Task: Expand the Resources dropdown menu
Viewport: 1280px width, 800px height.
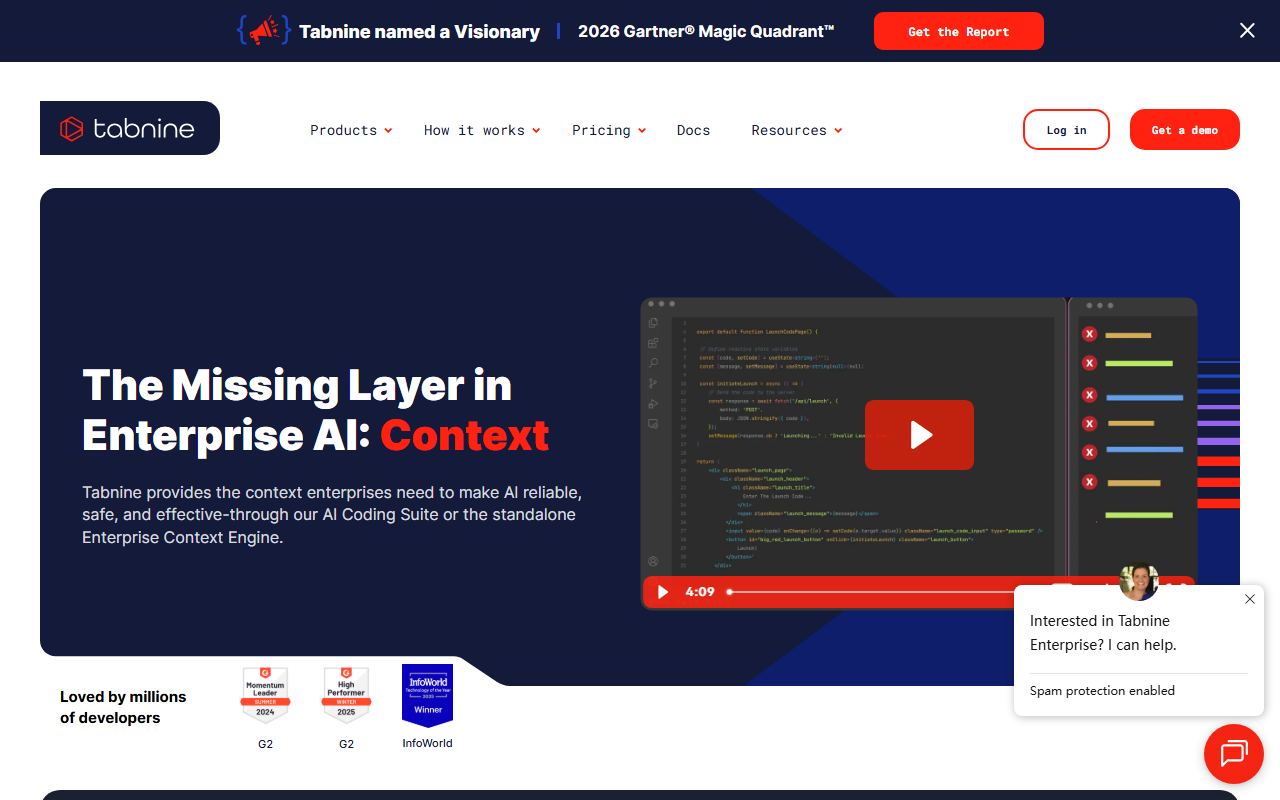Action: (x=797, y=130)
